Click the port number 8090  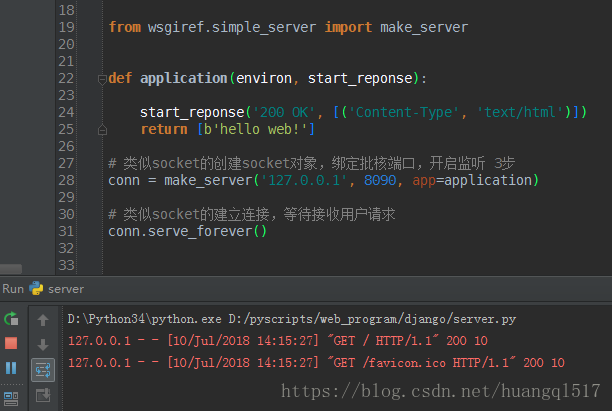tap(380, 180)
